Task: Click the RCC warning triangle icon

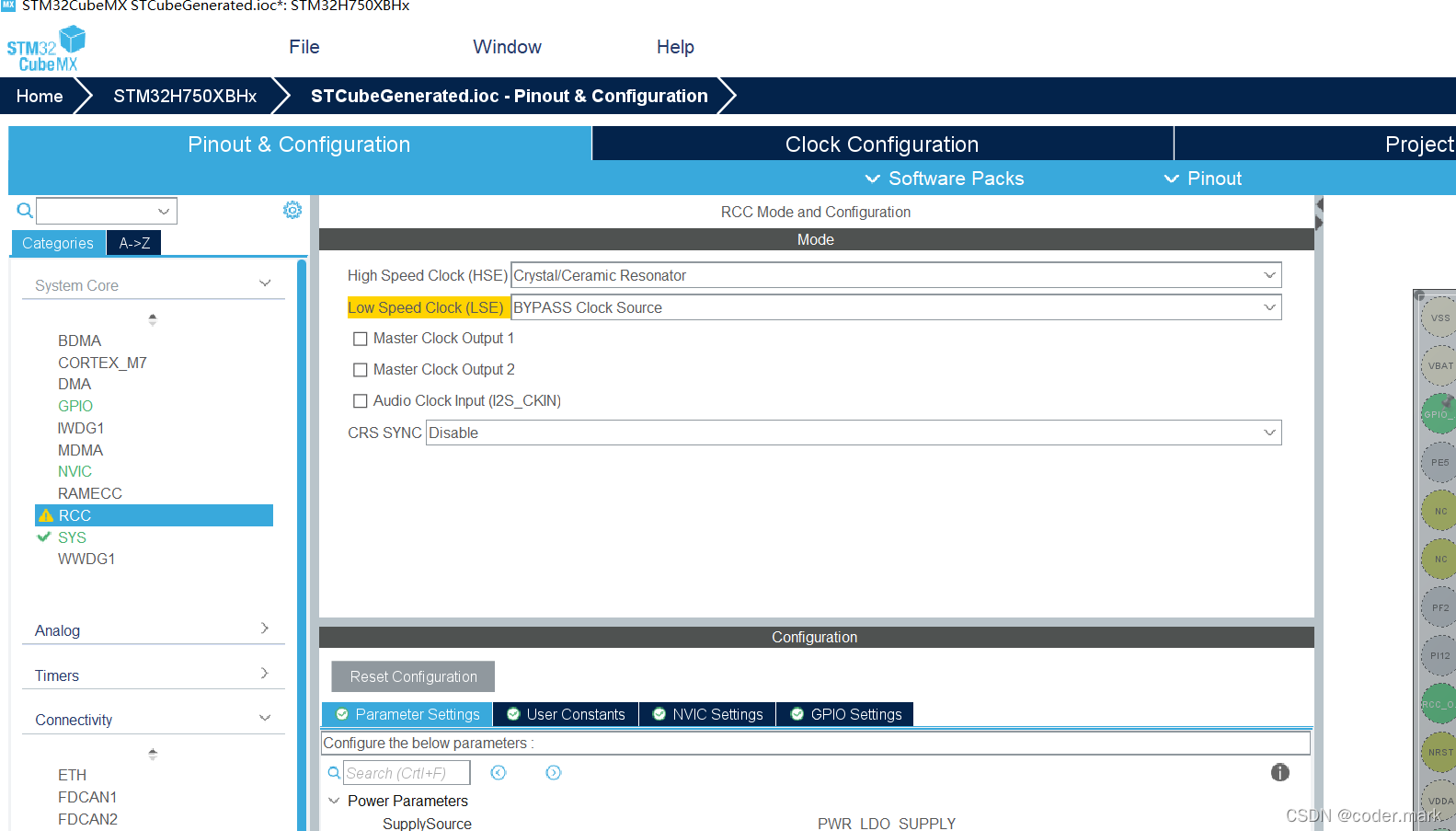Action: [x=46, y=515]
